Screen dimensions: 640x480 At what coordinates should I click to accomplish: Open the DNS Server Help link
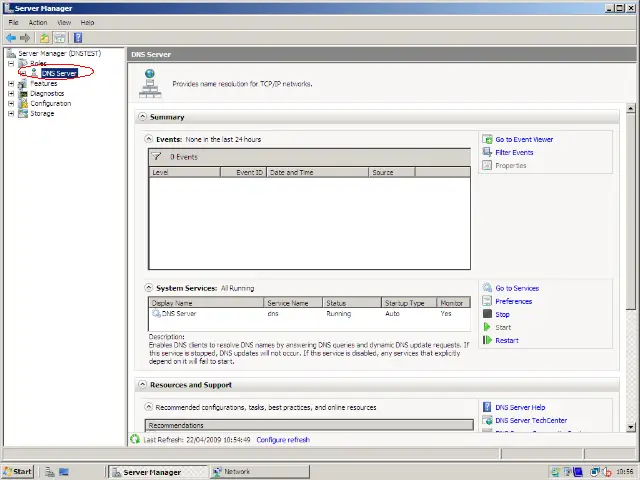click(x=520, y=407)
